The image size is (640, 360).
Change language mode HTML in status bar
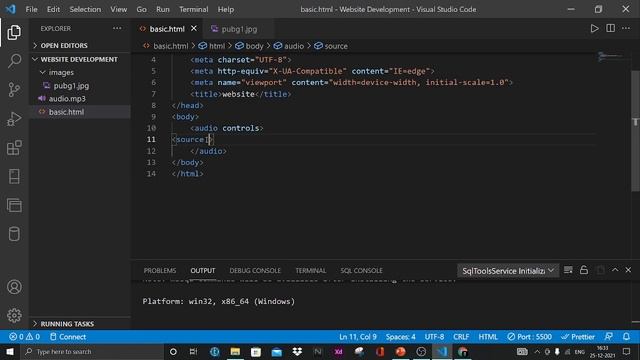488,337
